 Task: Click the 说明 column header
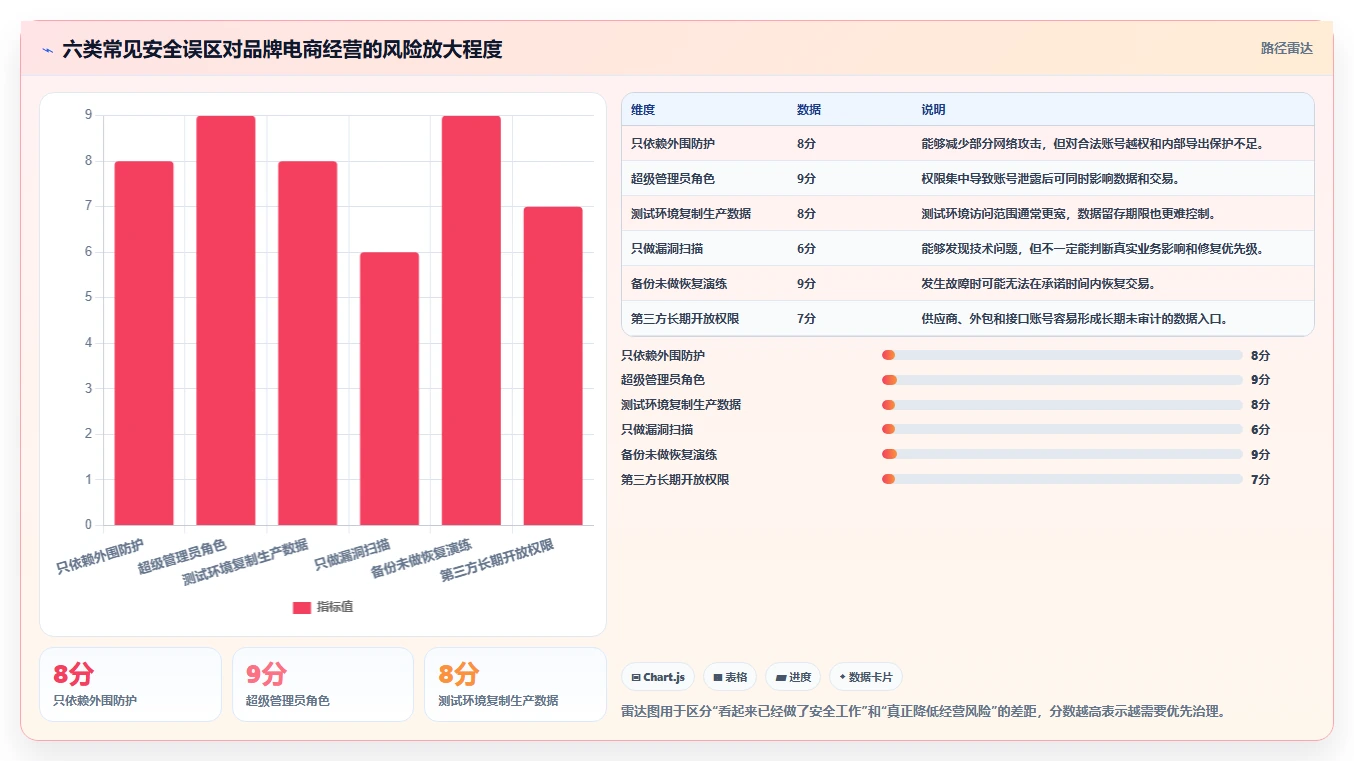tap(933, 110)
